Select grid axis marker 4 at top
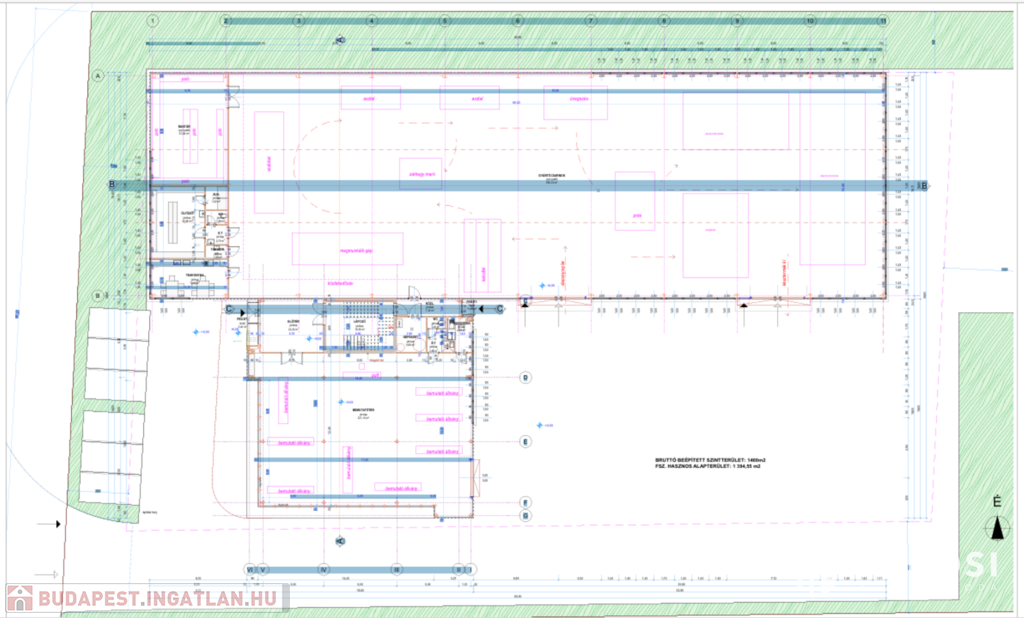Screen dimensions: 1024x618 pyautogui.click(x=372, y=20)
